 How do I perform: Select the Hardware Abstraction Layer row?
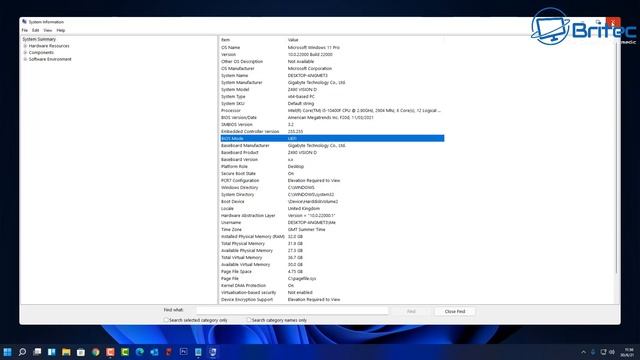[332, 216]
